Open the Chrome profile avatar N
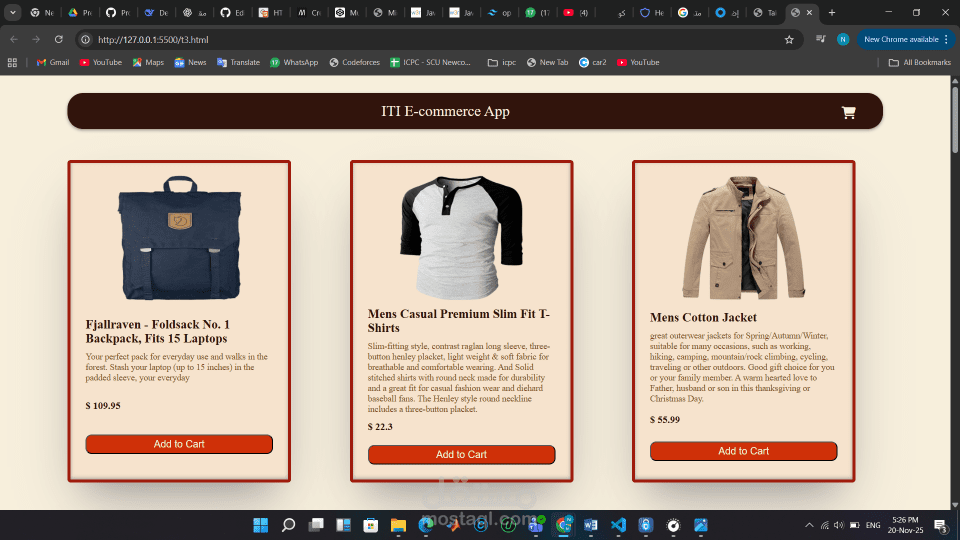 pos(843,39)
